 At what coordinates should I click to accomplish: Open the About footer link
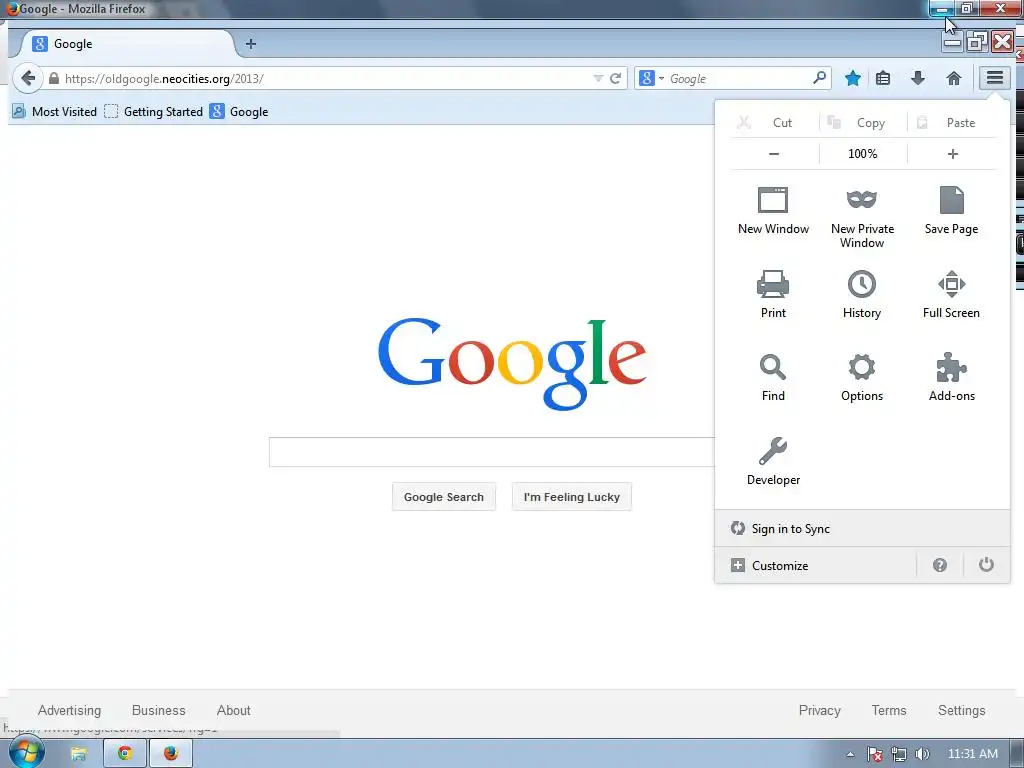pos(233,710)
